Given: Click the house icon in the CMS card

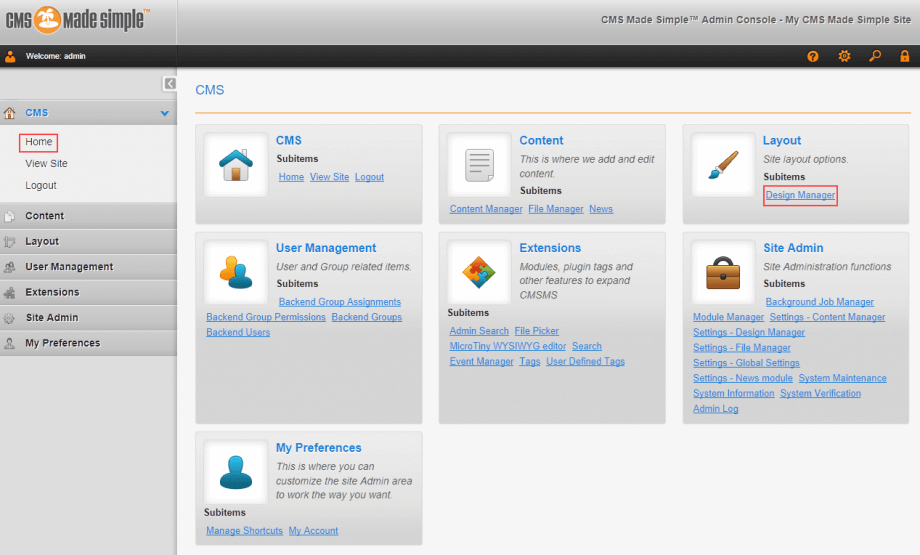Looking at the screenshot, I should 236,165.
